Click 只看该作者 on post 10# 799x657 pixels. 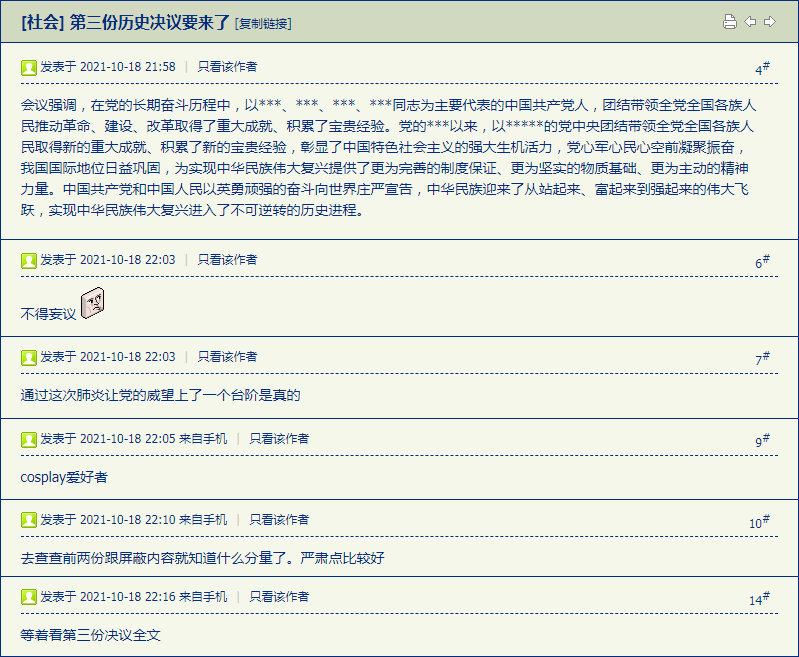pyautogui.click(x=279, y=520)
